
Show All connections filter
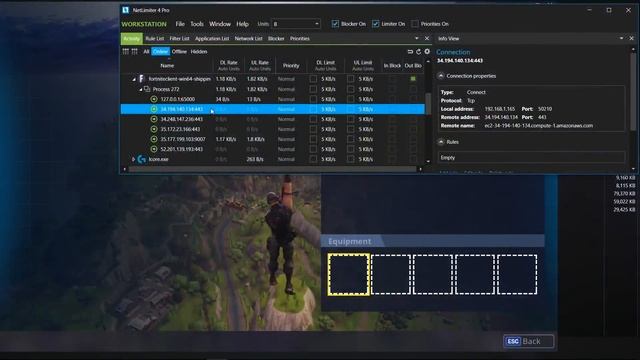146,51
